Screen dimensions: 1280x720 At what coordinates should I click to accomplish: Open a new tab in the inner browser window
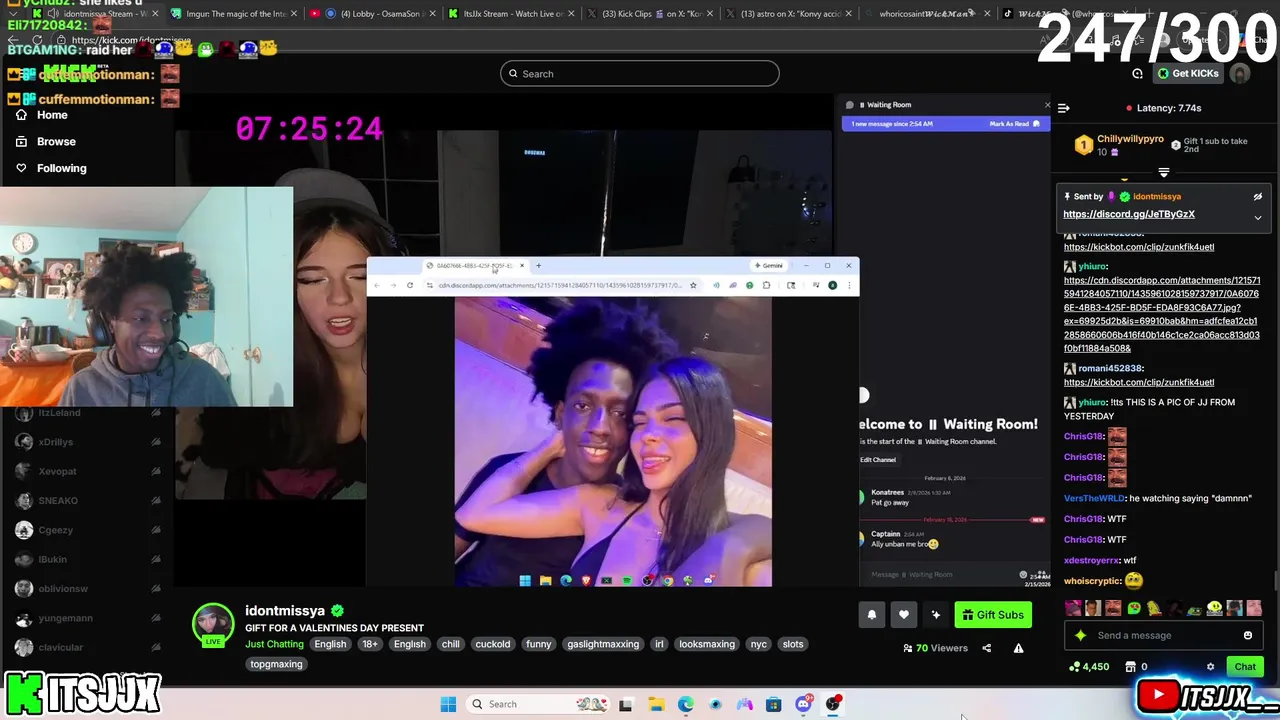538,266
